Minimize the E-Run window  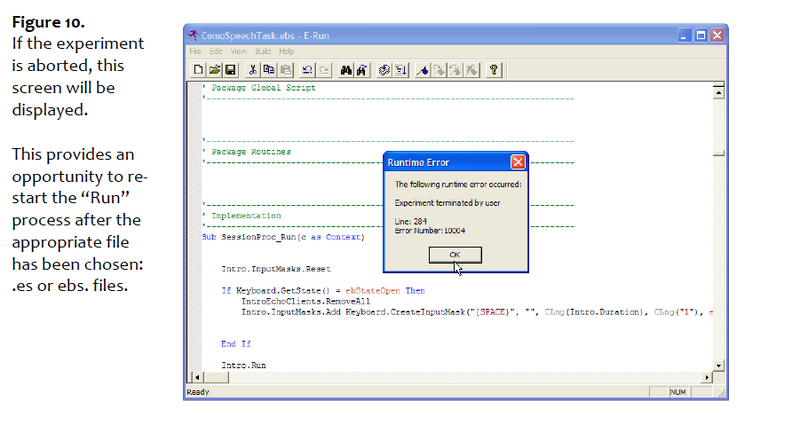(684, 35)
